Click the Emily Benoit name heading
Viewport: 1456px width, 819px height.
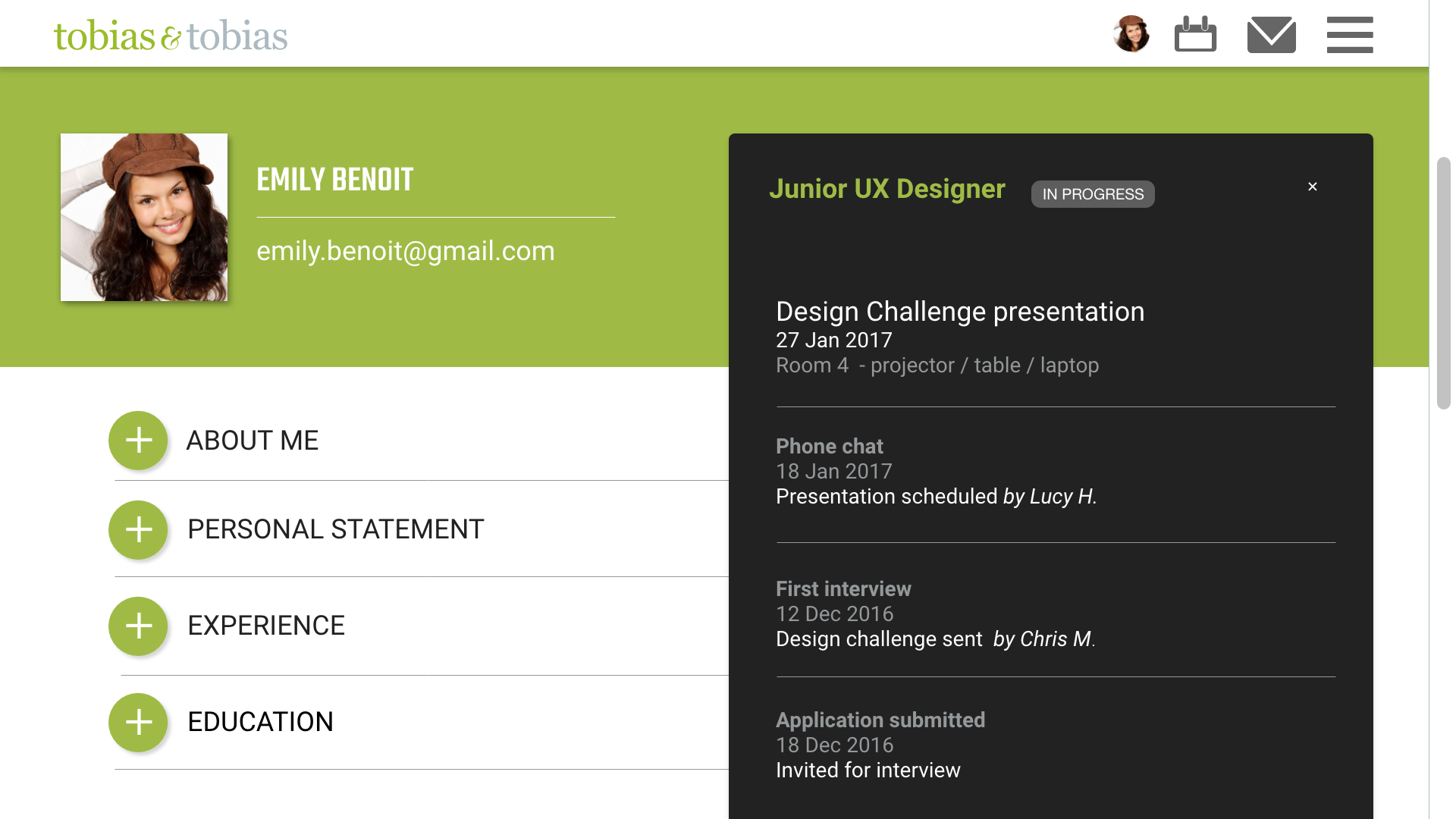coord(335,180)
